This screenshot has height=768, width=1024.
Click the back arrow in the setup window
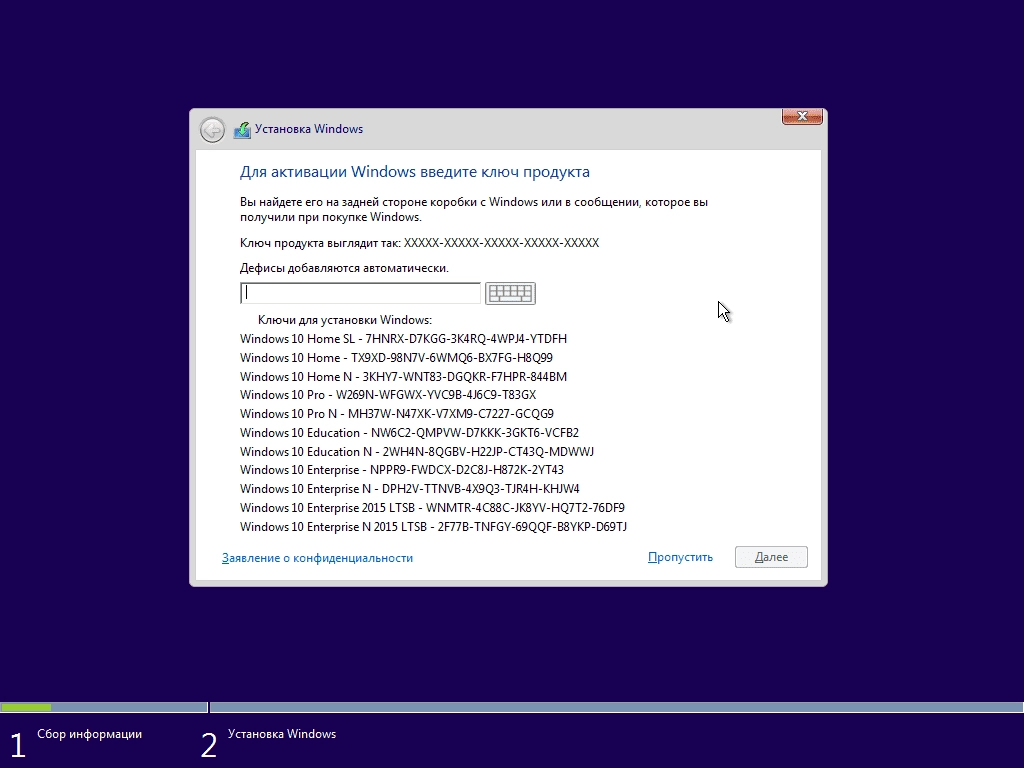tap(212, 130)
